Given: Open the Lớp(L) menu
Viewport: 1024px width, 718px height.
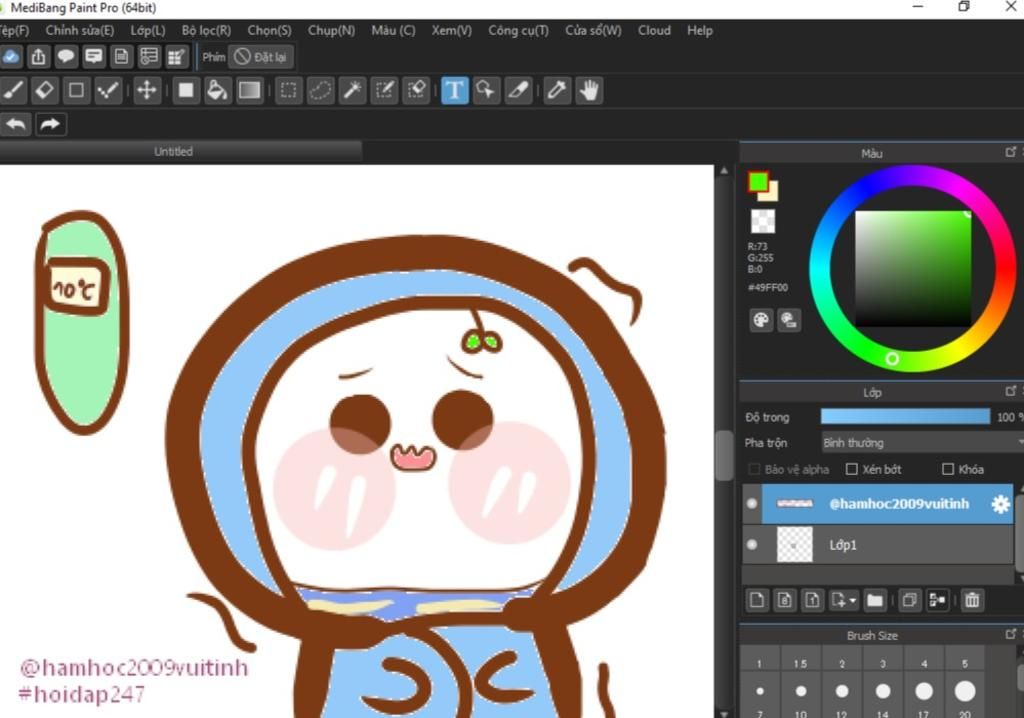Looking at the screenshot, I should tap(148, 31).
